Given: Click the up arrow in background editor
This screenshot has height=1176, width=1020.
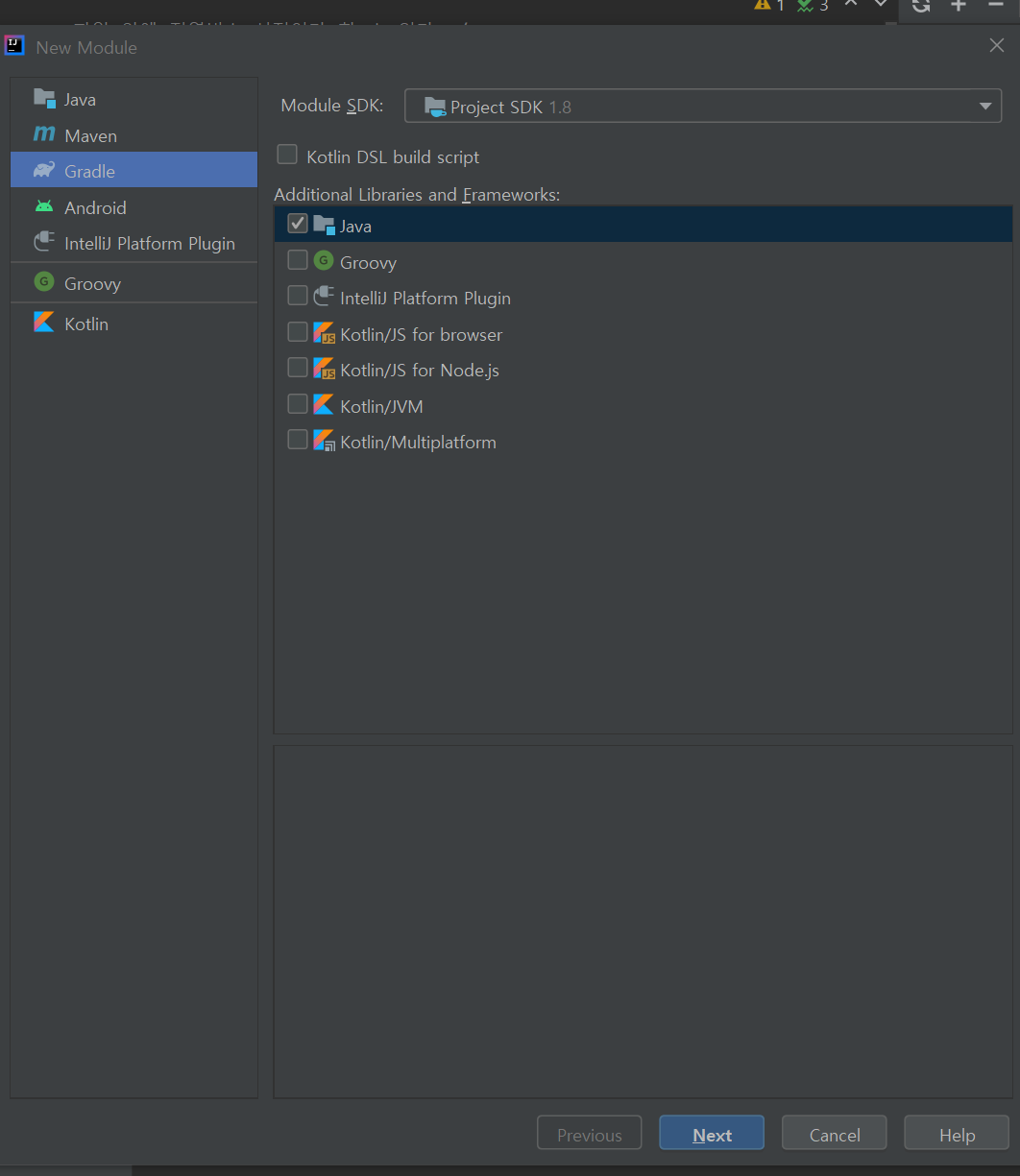Looking at the screenshot, I should [851, 4].
